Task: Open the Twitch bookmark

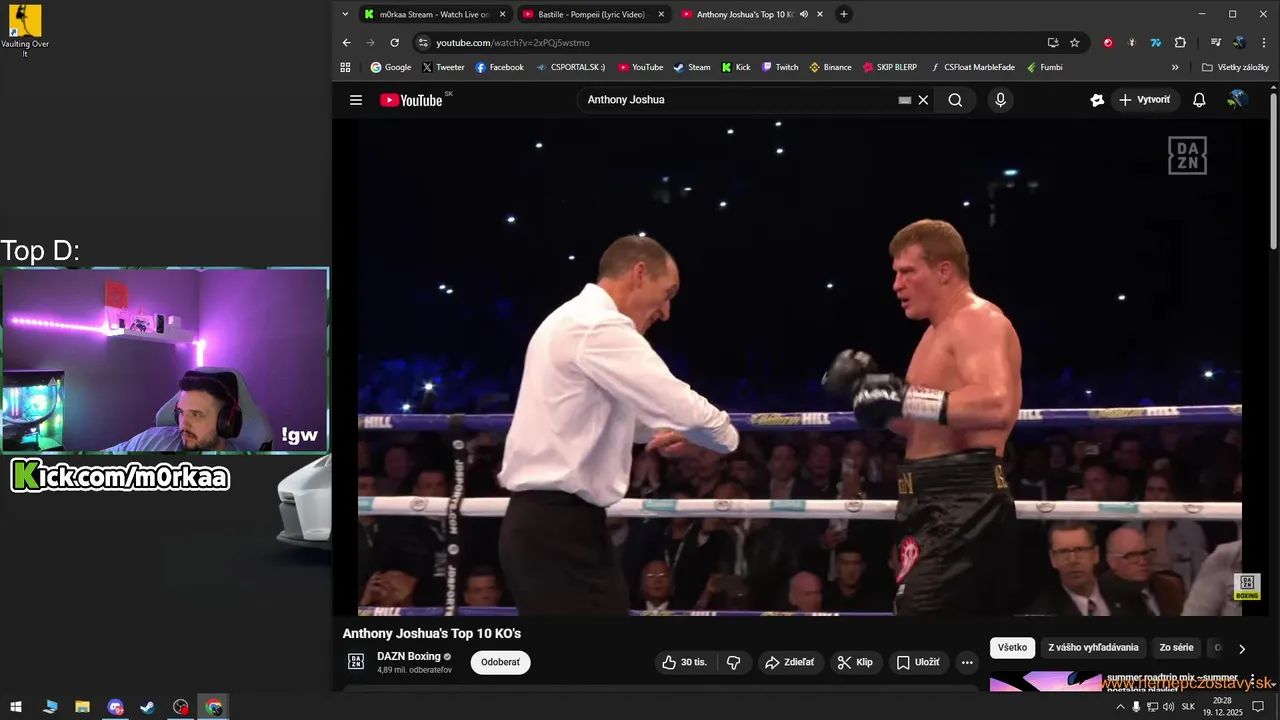Action: [x=780, y=67]
